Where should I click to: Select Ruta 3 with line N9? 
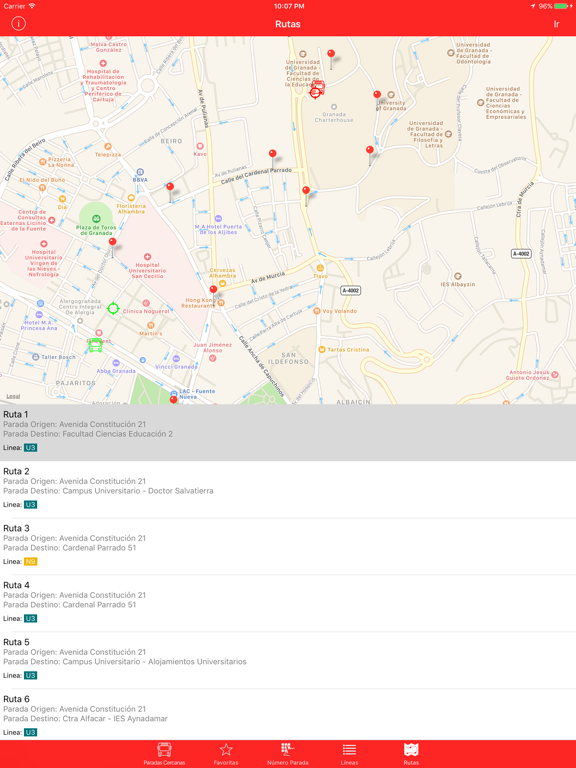point(288,546)
